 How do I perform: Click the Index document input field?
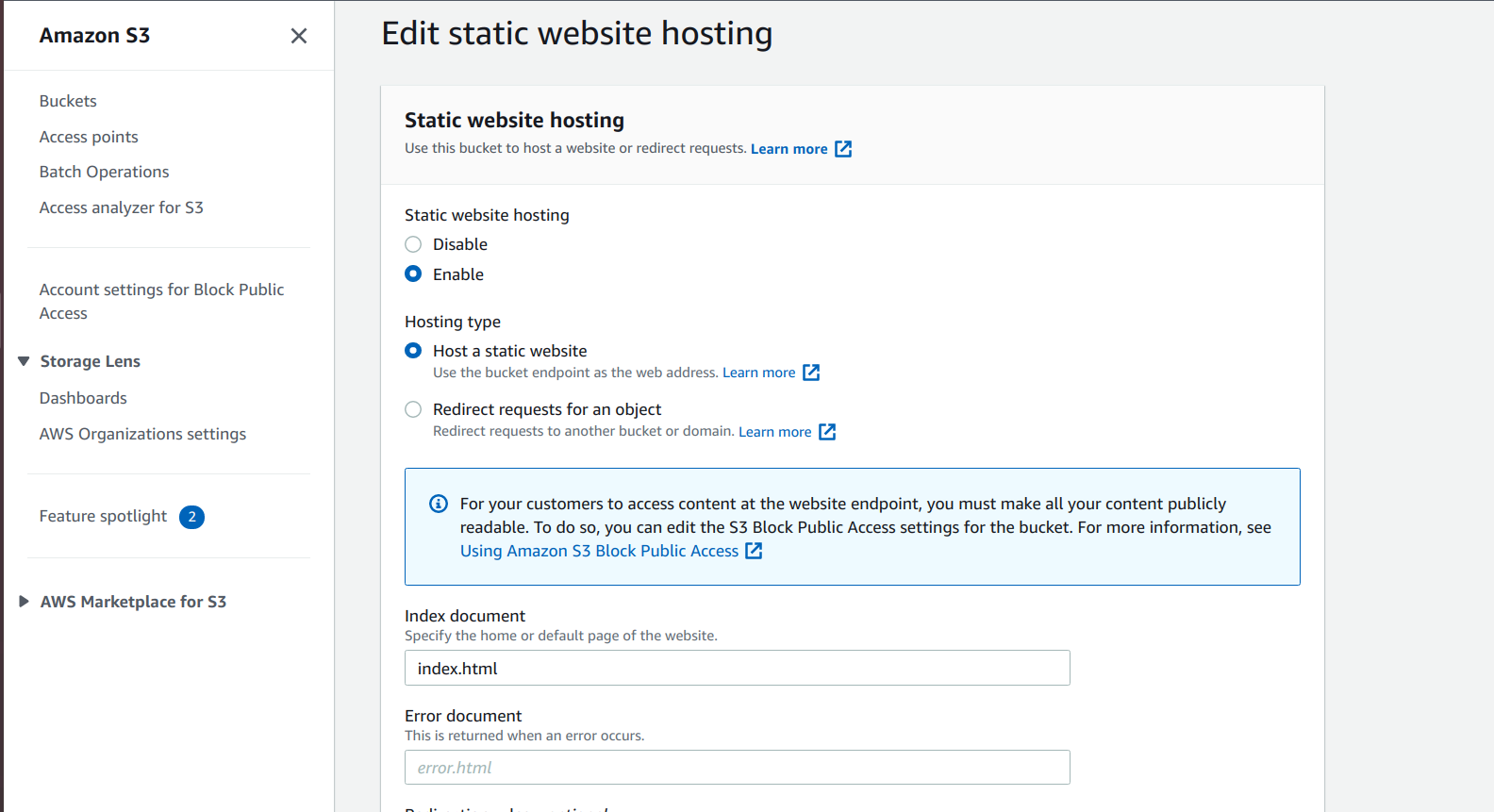pos(737,668)
